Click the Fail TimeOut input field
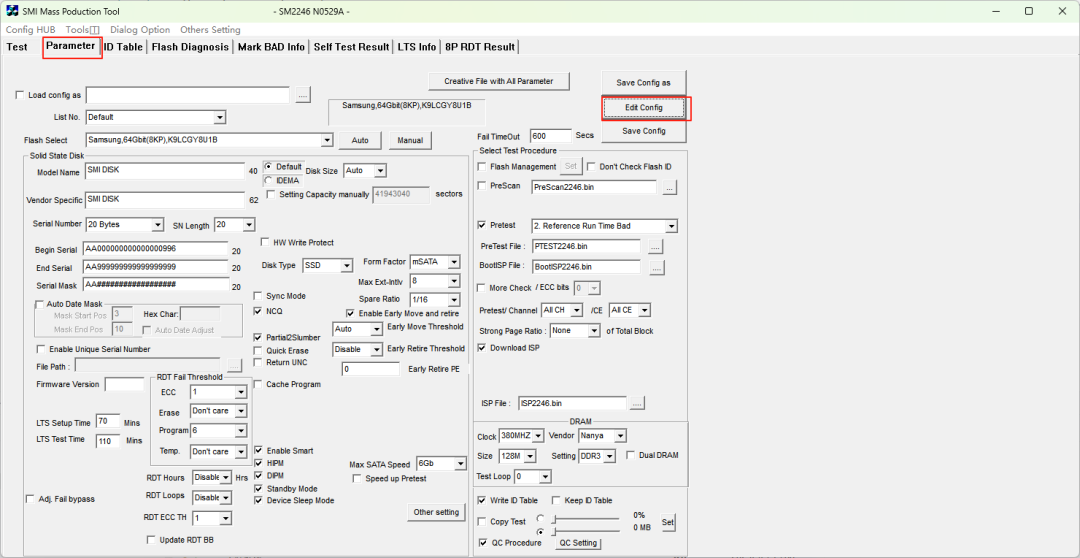 tap(550, 136)
